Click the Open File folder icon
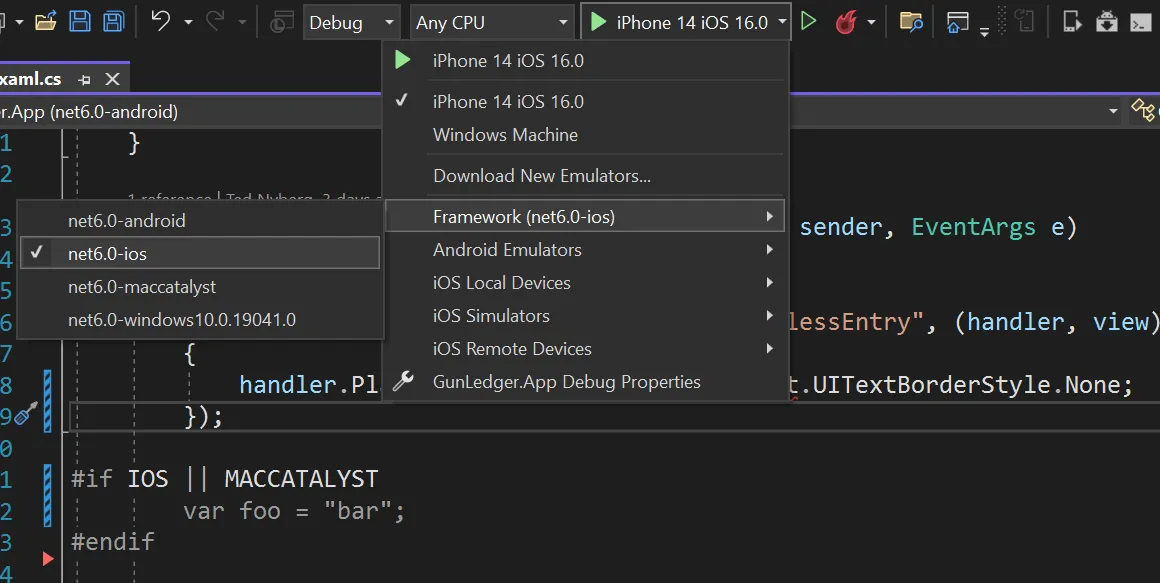Viewport: 1160px width, 583px height. 45,21
